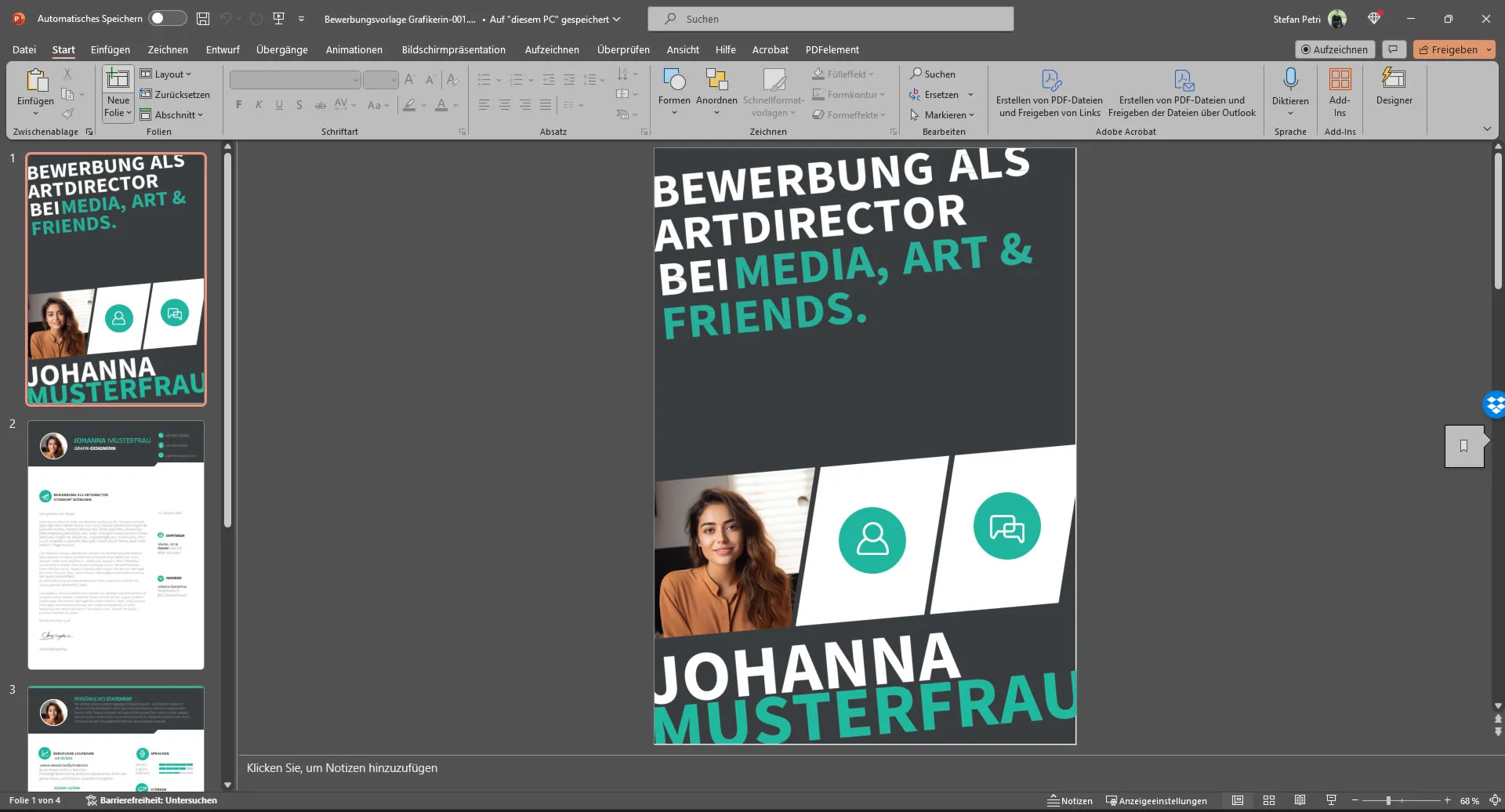The height and width of the screenshot is (812, 1505).
Task: Click the underline U icon
Action: [x=279, y=105]
